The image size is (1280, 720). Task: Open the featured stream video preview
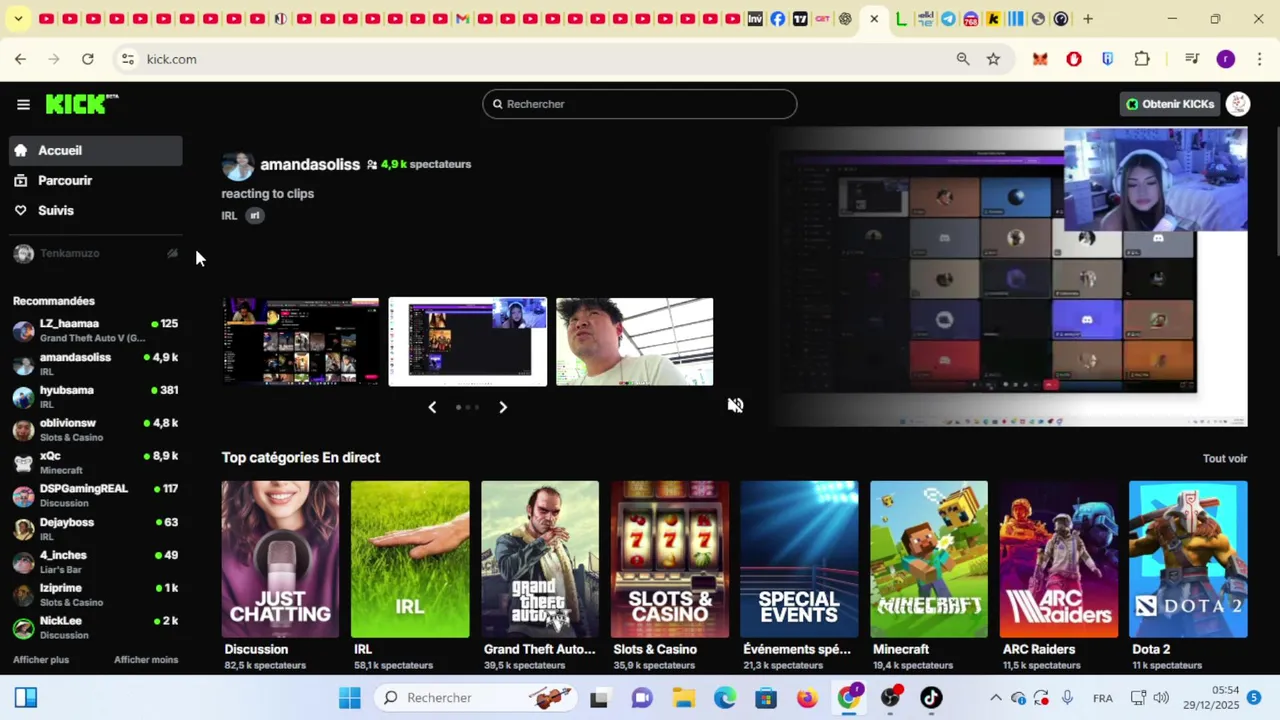(1012, 276)
